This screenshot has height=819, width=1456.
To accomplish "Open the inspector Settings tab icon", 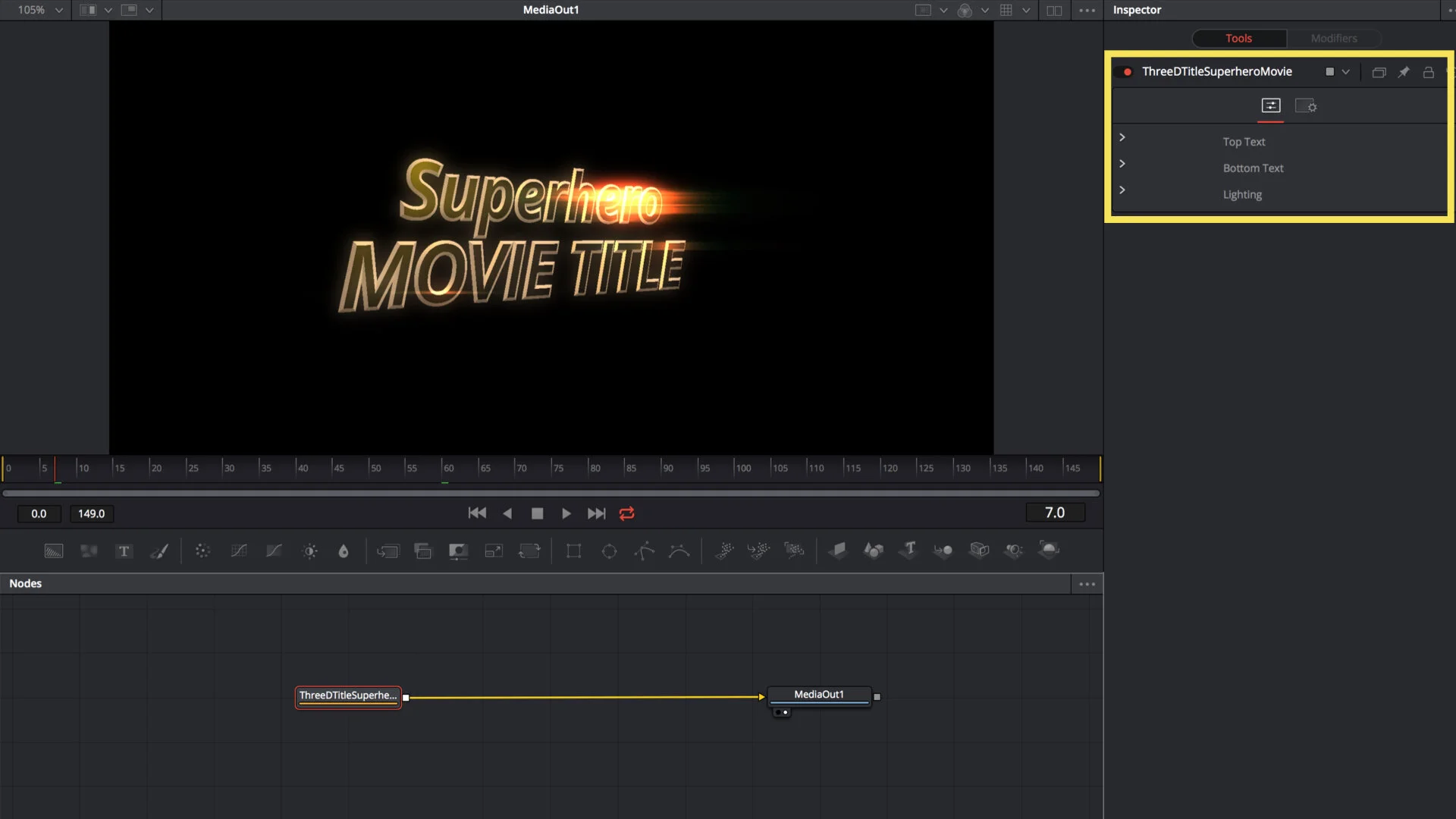I will click(1305, 106).
